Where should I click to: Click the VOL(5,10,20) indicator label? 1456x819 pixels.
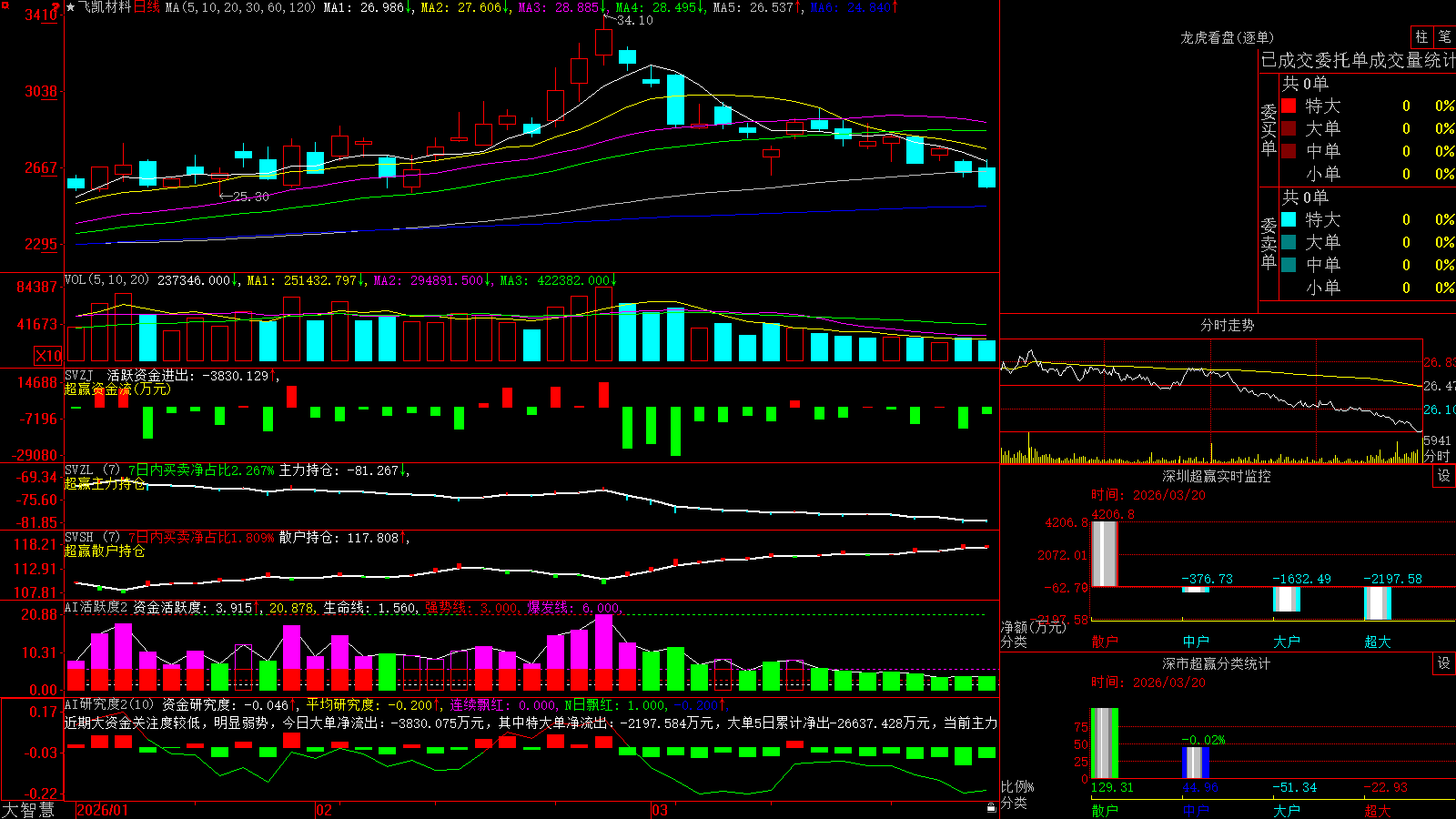[x=107, y=280]
